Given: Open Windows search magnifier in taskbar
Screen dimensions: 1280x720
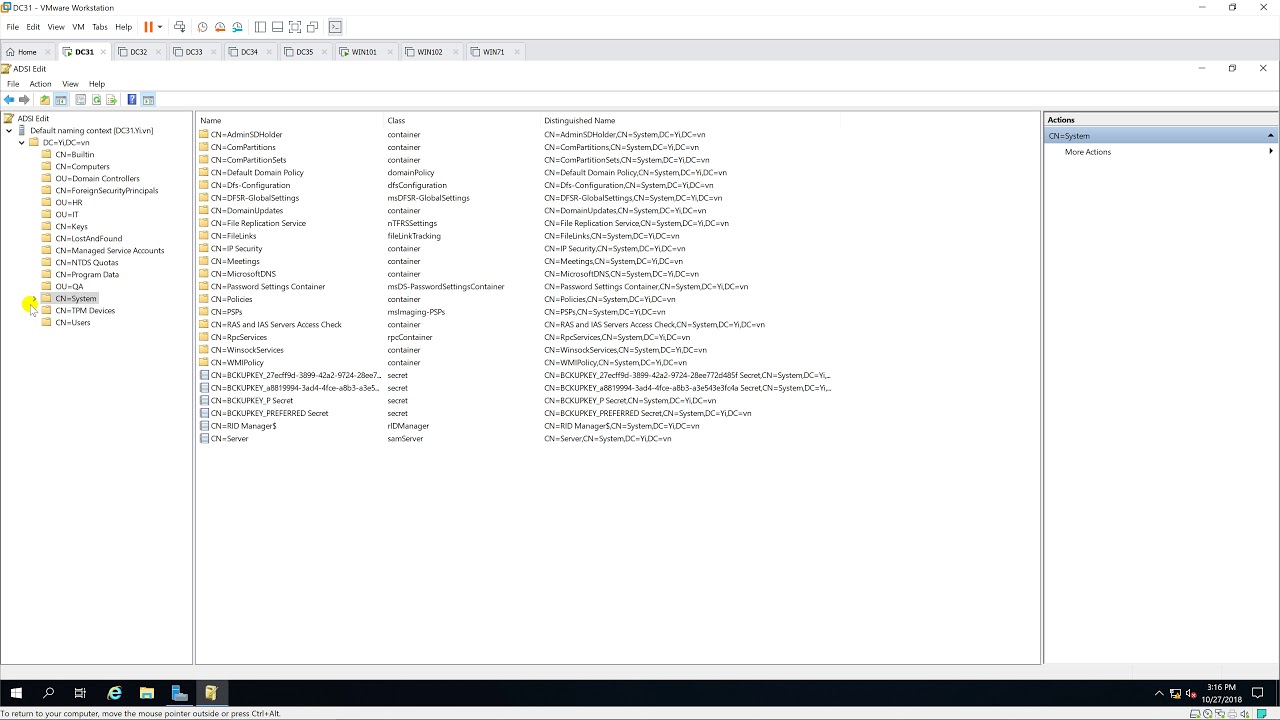Looking at the screenshot, I should click(48, 693).
